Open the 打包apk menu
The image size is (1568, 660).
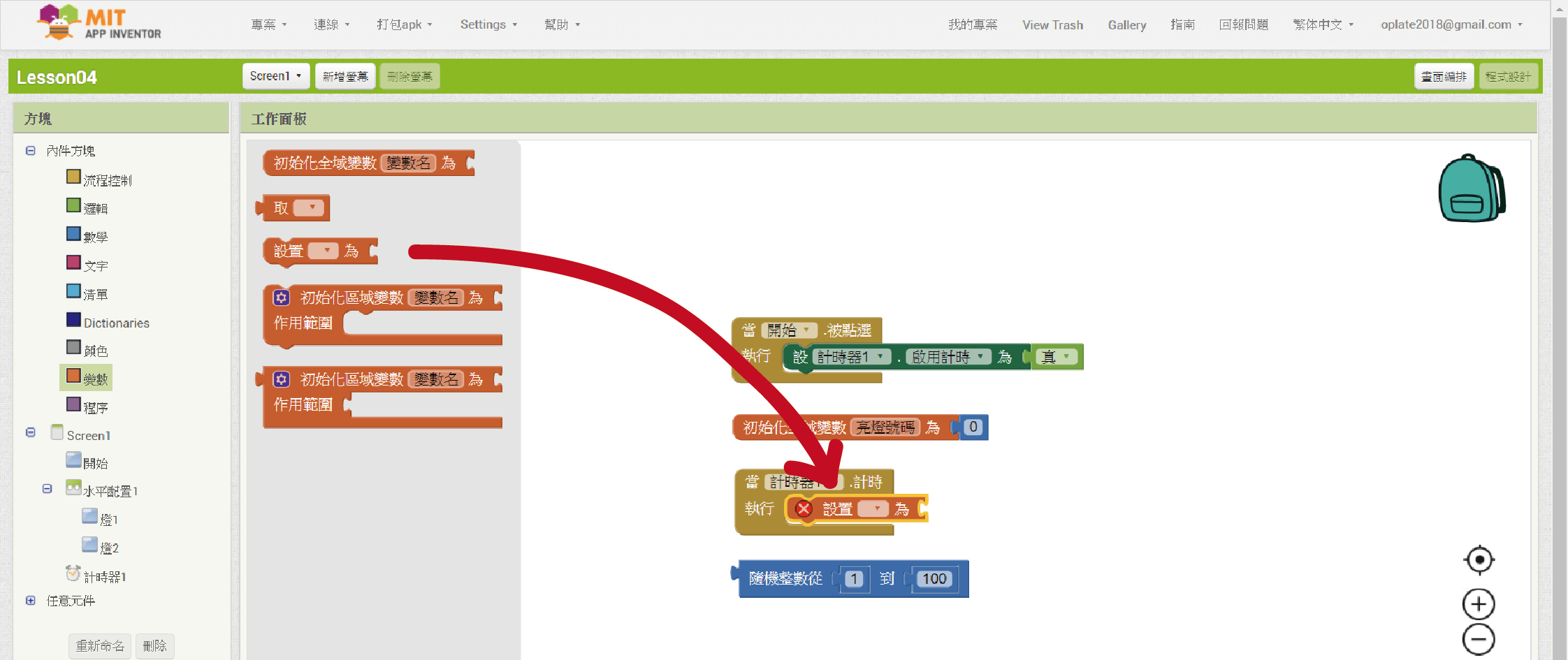pos(404,24)
